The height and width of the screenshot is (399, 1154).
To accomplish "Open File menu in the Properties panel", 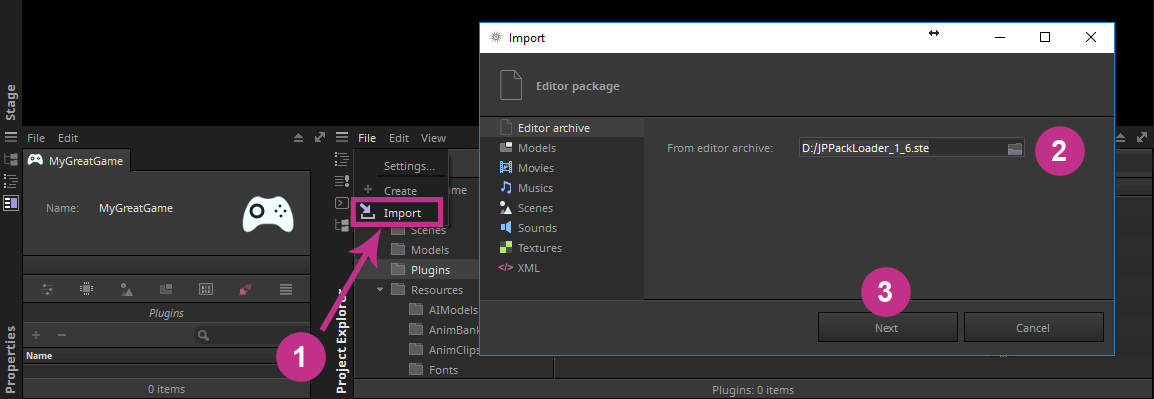I will tap(36, 138).
